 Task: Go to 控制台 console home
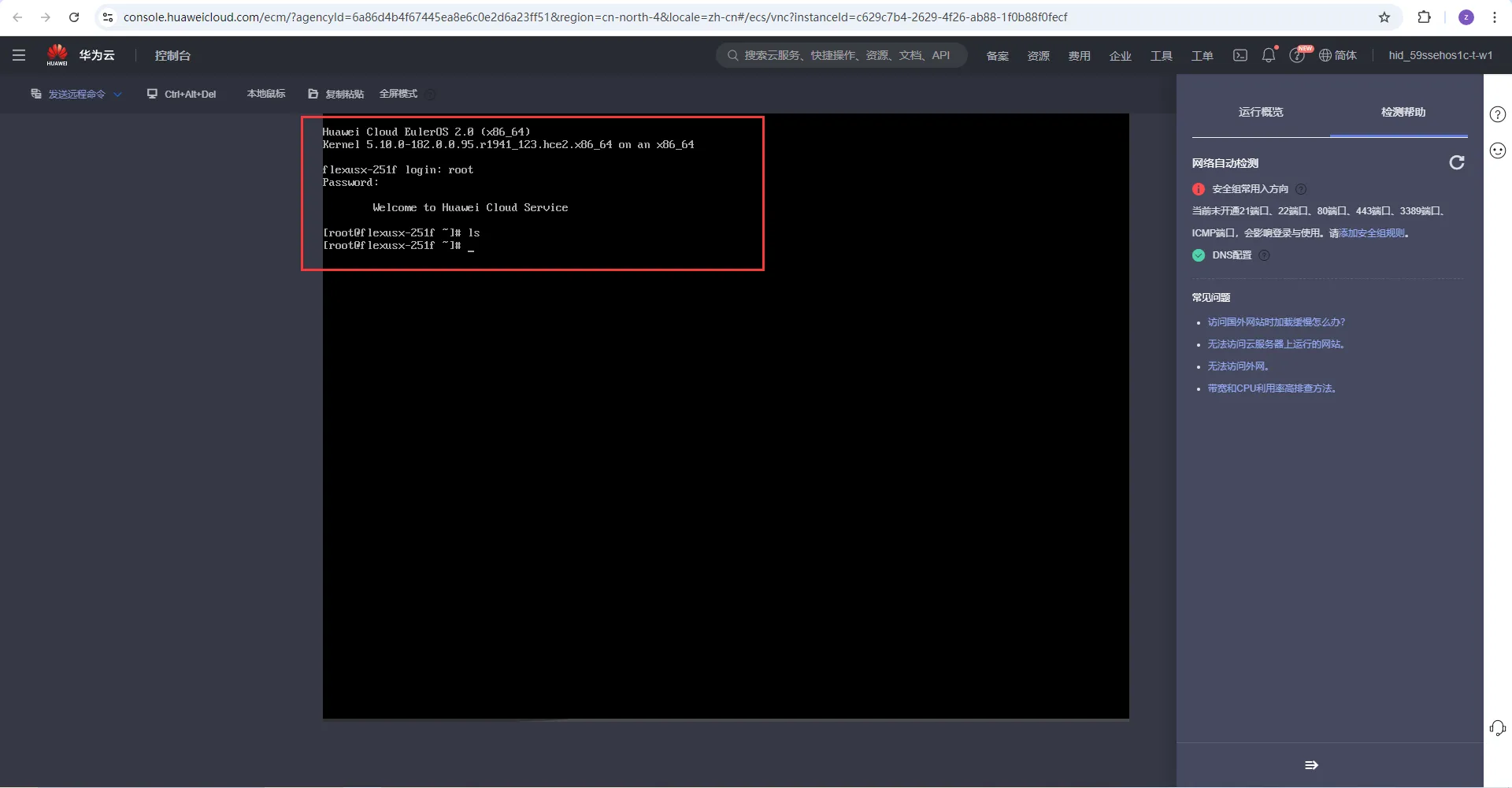tap(172, 55)
